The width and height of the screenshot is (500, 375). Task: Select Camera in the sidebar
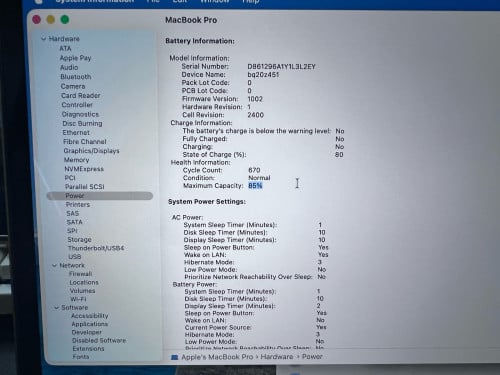coord(73,86)
